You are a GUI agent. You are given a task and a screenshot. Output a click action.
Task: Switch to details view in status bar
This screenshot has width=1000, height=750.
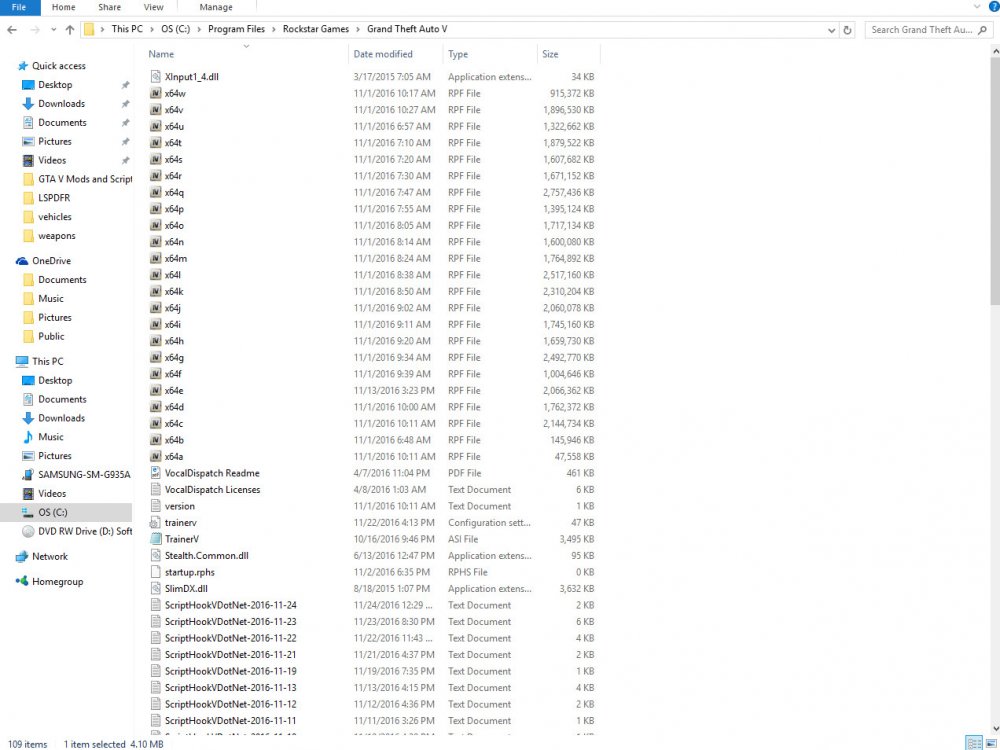click(x=974, y=744)
